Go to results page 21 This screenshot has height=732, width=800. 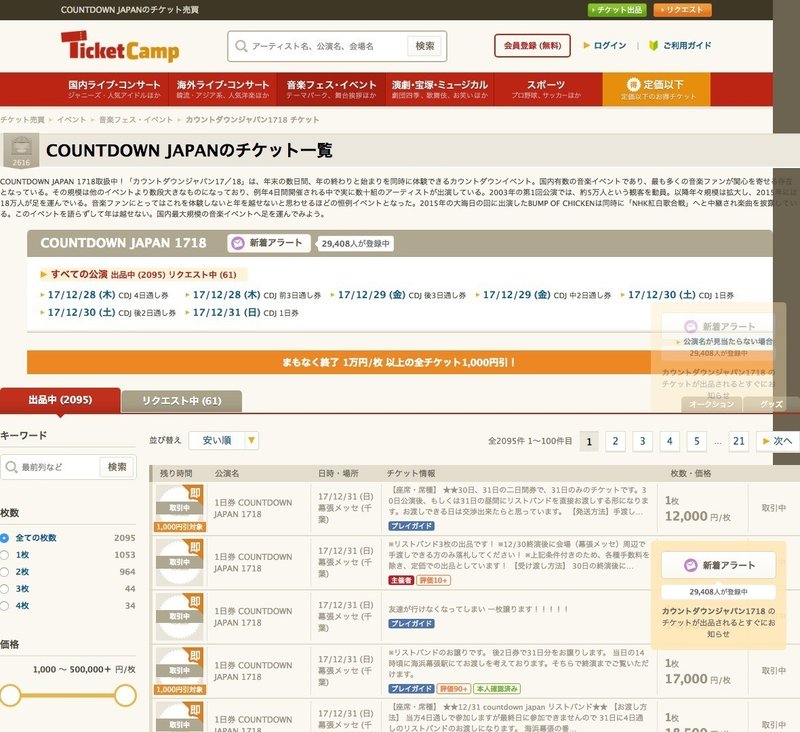point(739,441)
